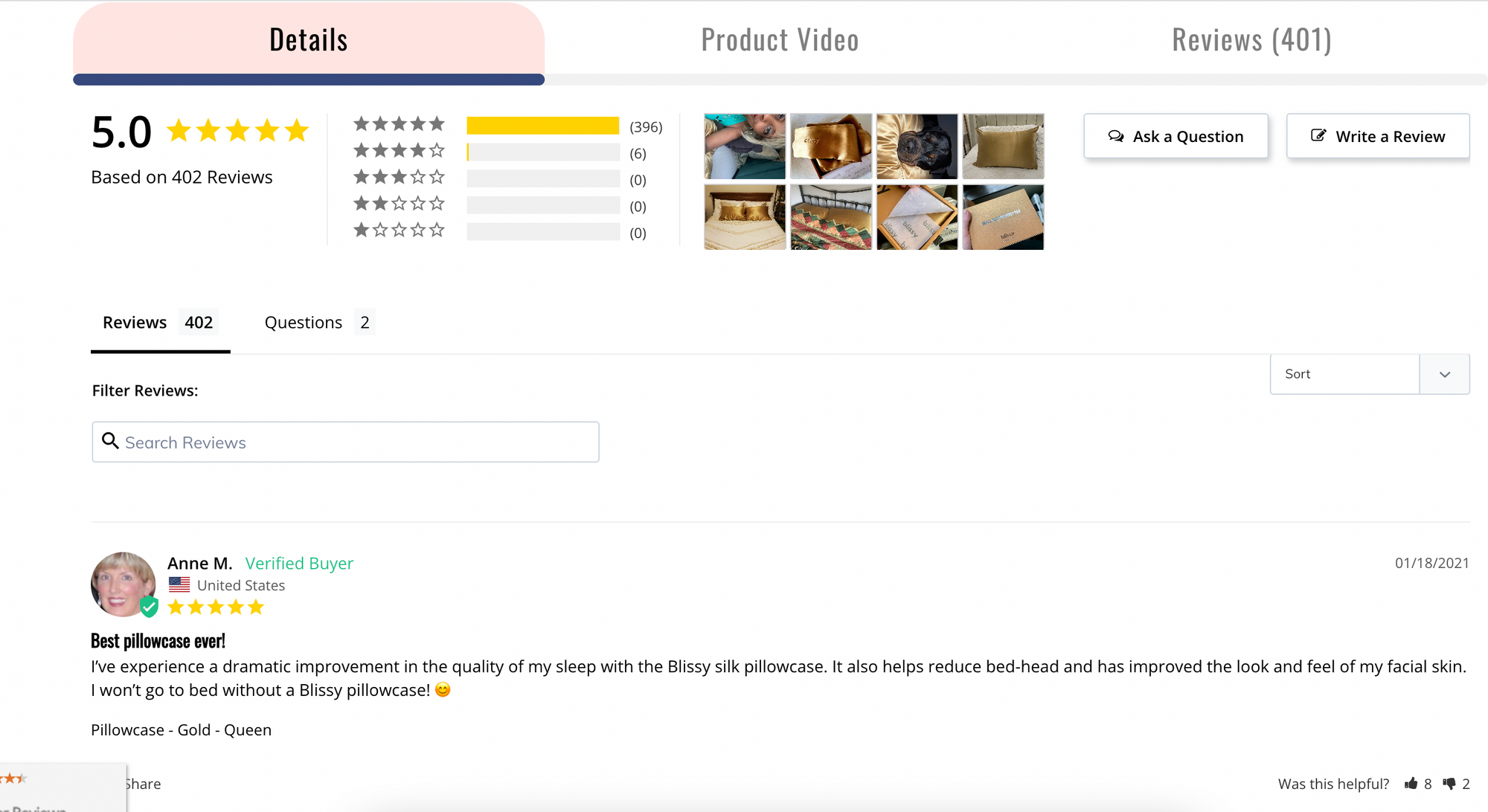This screenshot has width=1488, height=812.
Task: Click the Ask a Question button
Action: click(x=1176, y=137)
